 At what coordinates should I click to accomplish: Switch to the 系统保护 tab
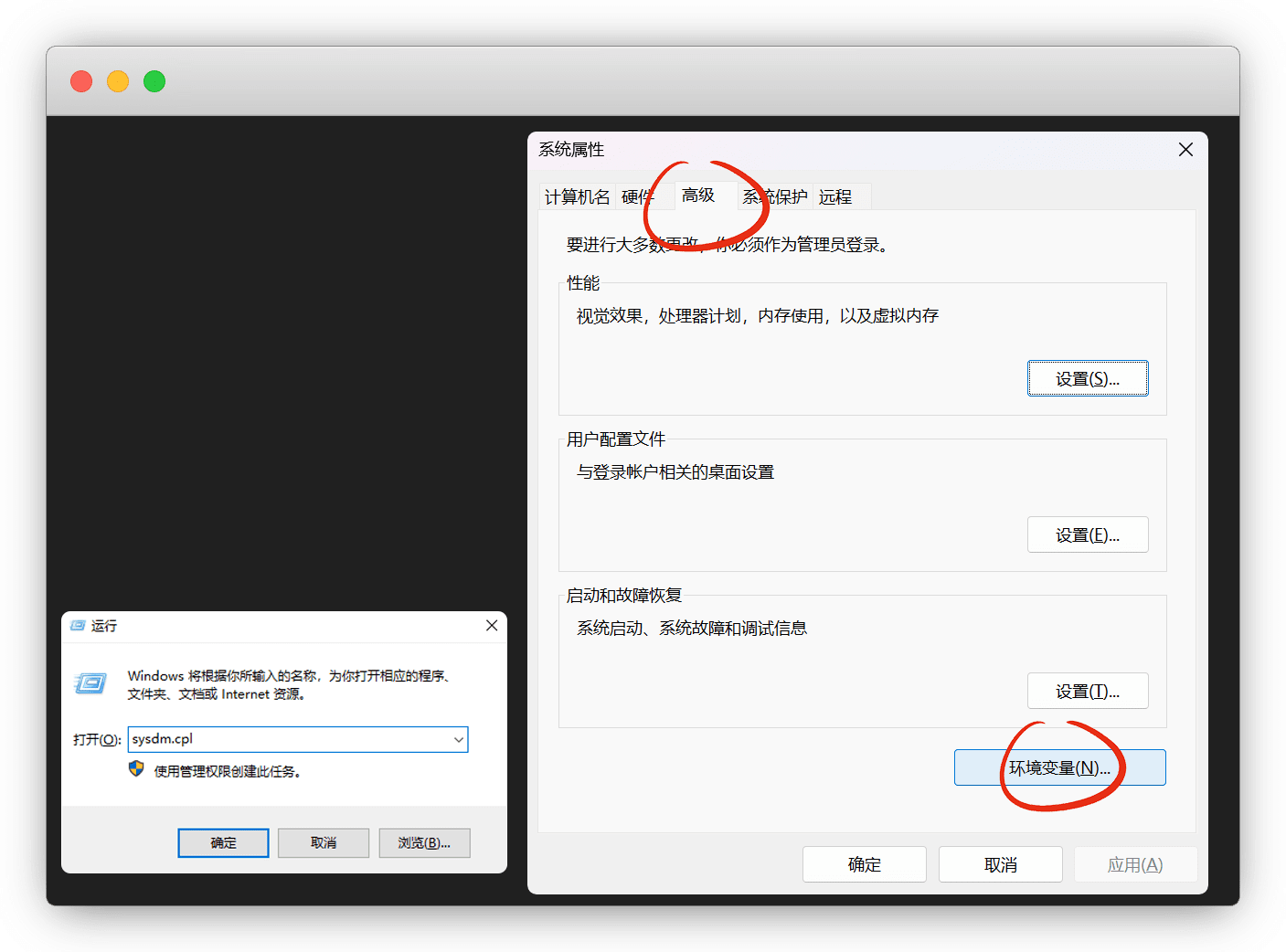pos(776,197)
